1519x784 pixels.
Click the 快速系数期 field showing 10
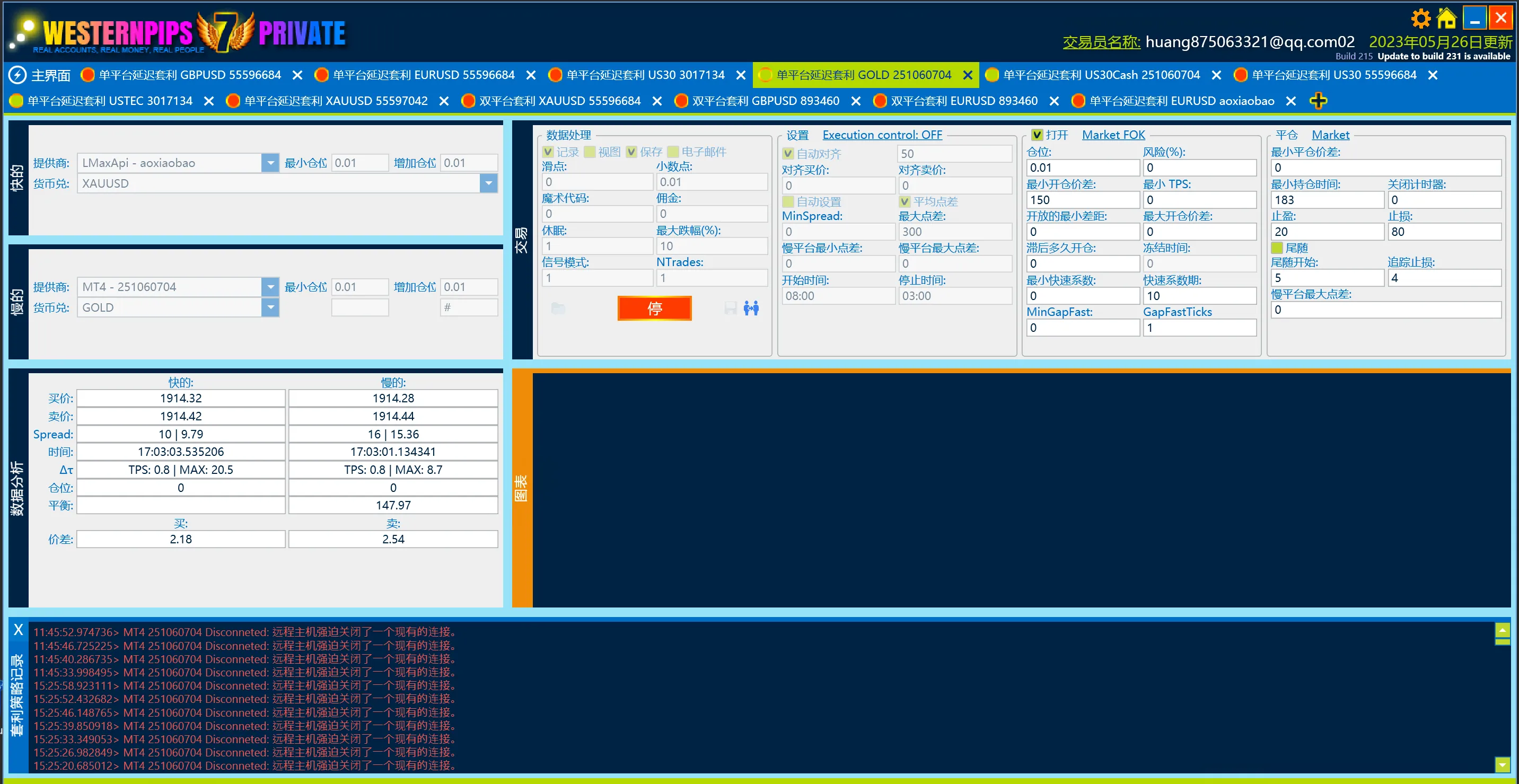[1199, 296]
